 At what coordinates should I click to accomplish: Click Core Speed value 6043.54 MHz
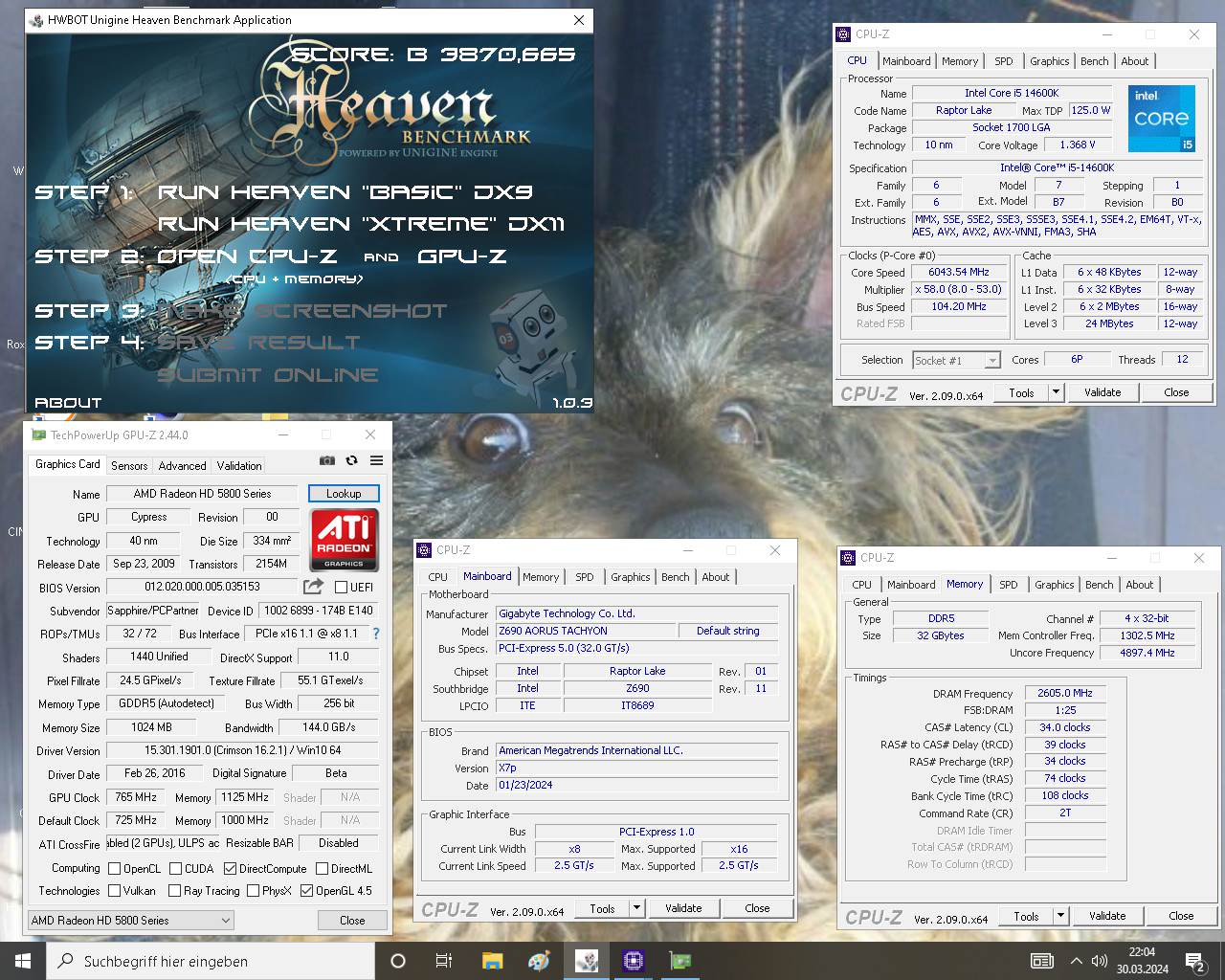tap(959, 272)
